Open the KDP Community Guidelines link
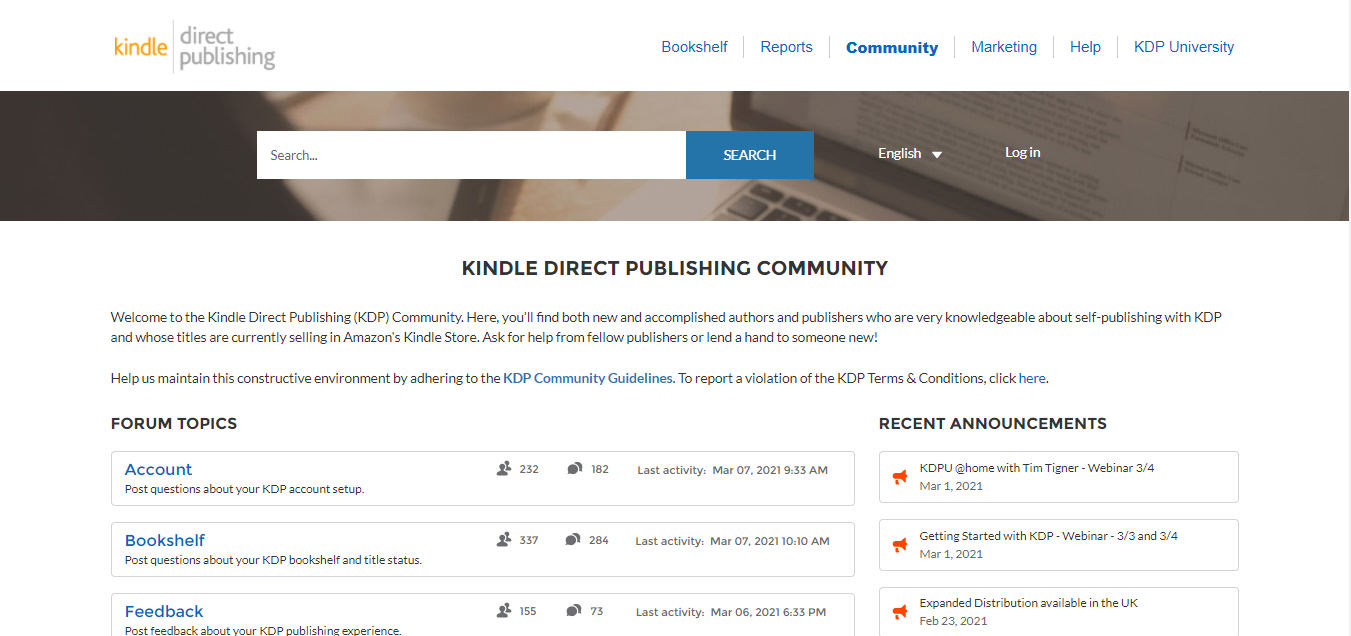 click(588, 378)
